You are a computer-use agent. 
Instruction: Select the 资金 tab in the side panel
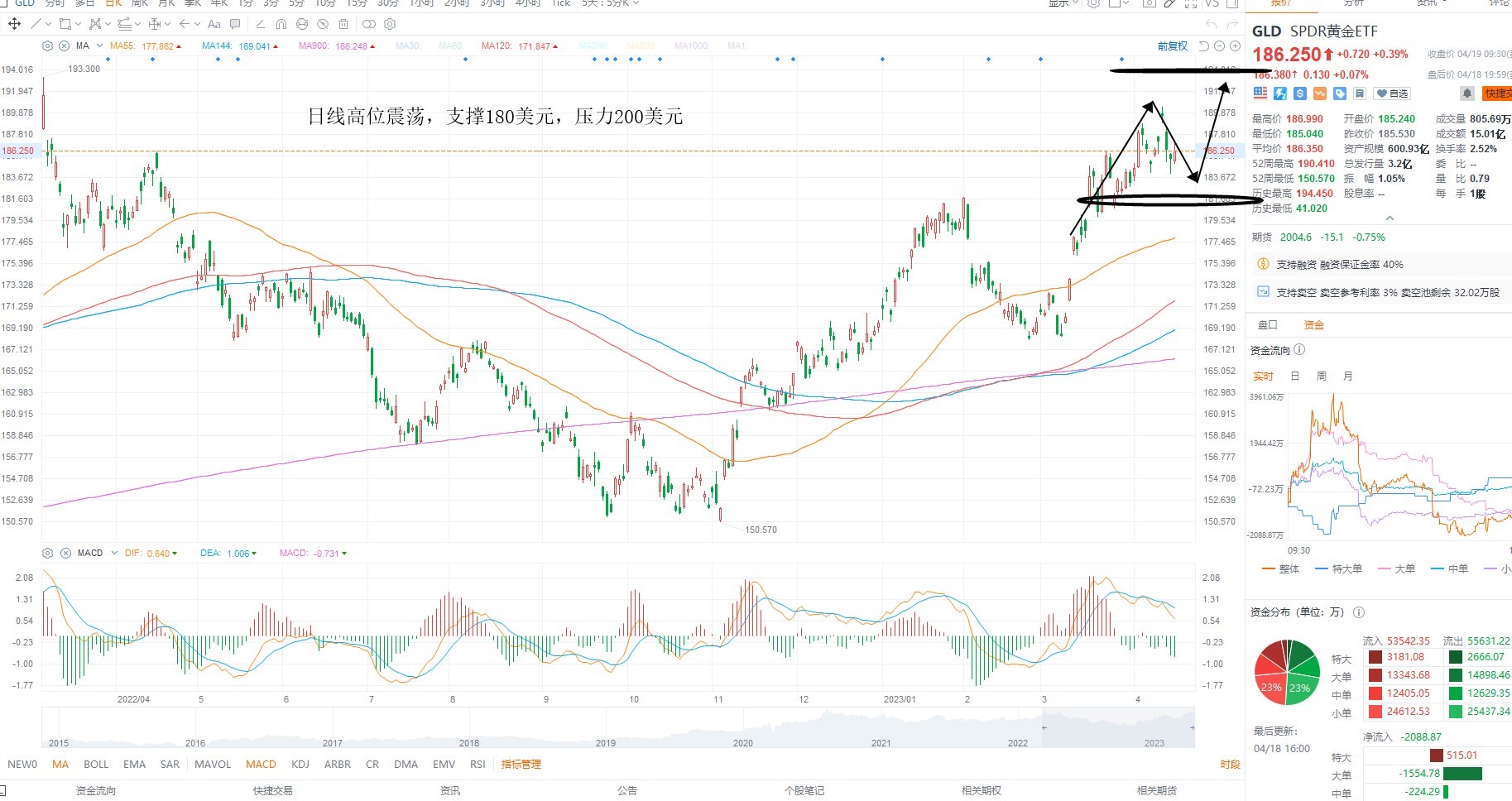pyautogui.click(x=1313, y=324)
